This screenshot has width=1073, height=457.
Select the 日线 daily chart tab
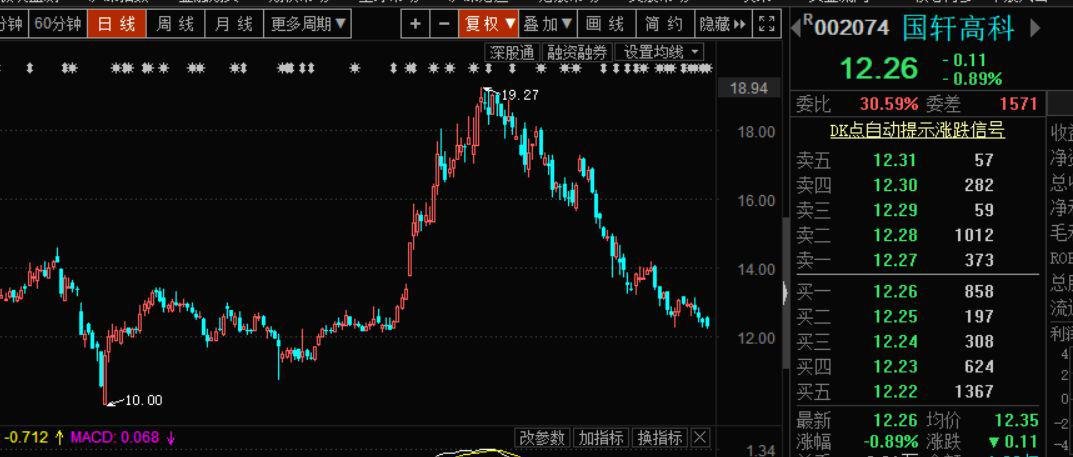coord(116,24)
